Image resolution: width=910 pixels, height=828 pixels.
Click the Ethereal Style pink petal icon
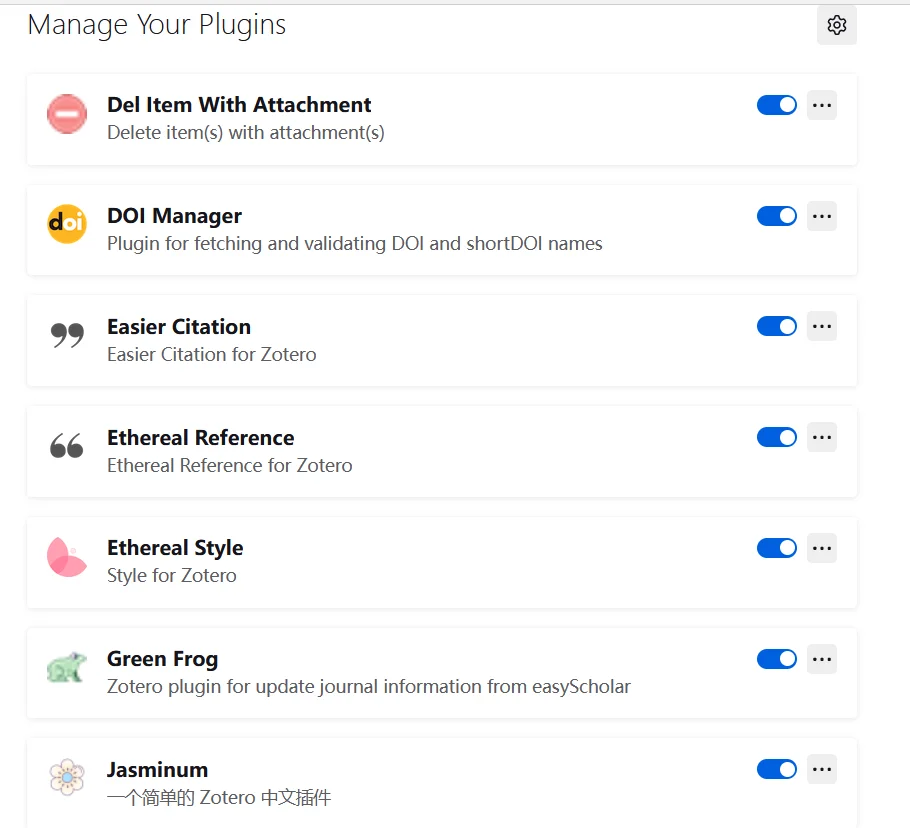click(67, 557)
